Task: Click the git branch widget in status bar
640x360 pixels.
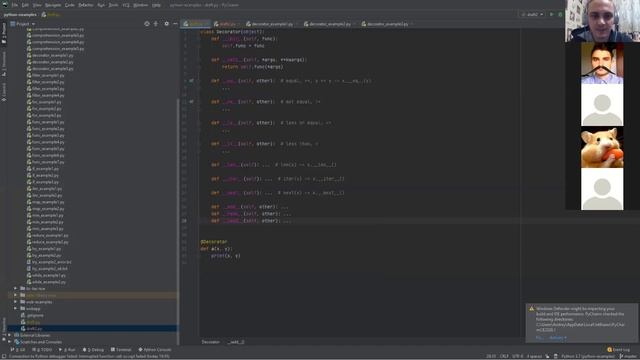Action: click(629, 356)
